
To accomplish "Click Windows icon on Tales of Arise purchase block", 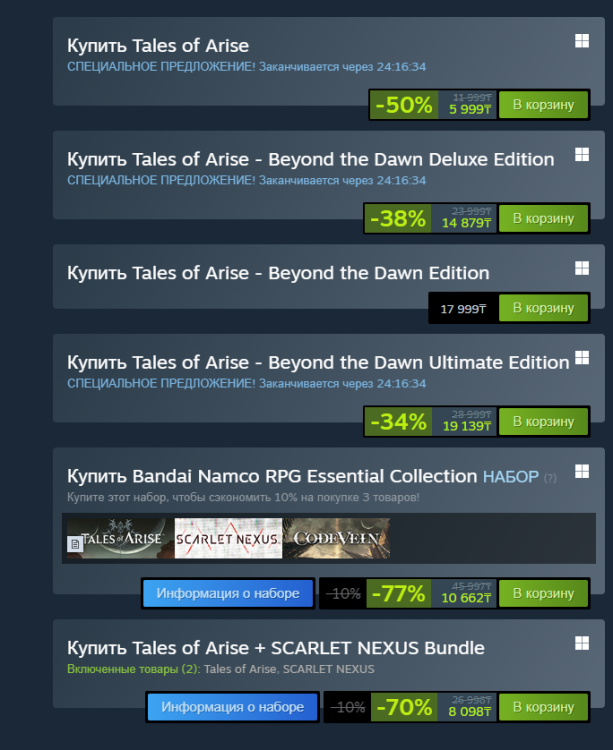I will [581, 40].
